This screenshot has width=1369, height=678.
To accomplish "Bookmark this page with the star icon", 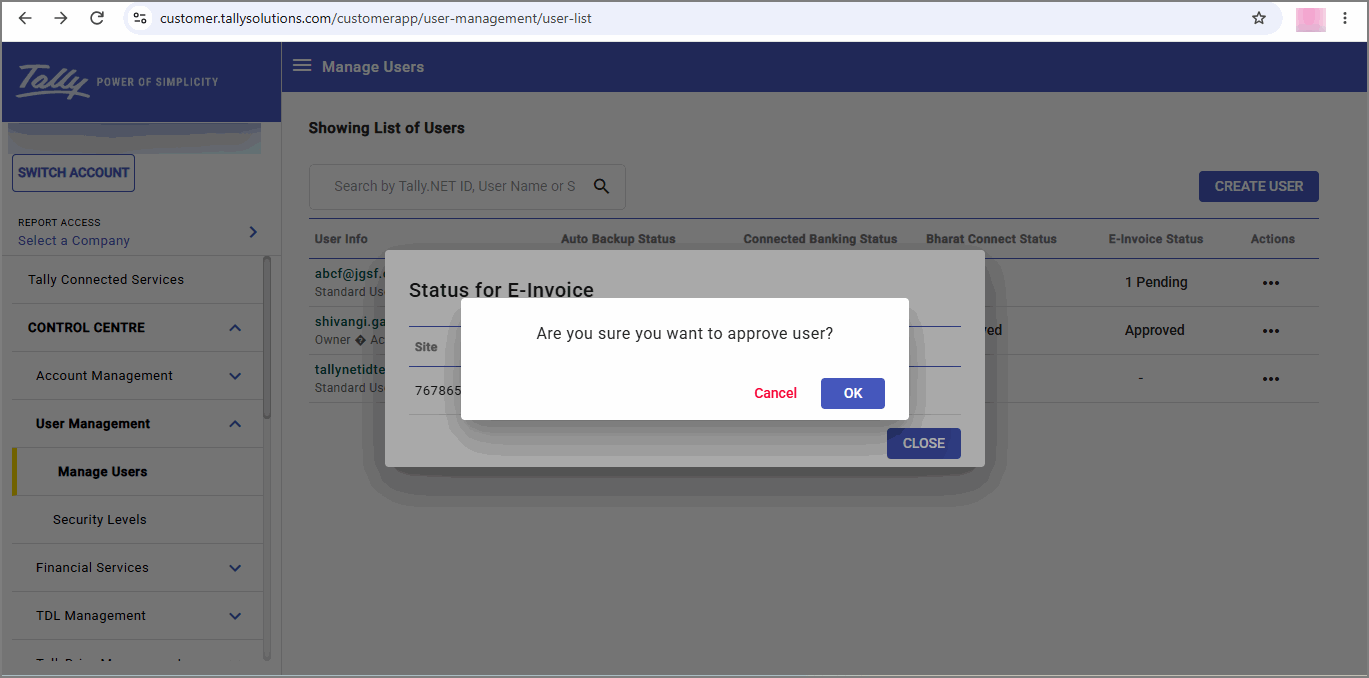I will 1259,18.
